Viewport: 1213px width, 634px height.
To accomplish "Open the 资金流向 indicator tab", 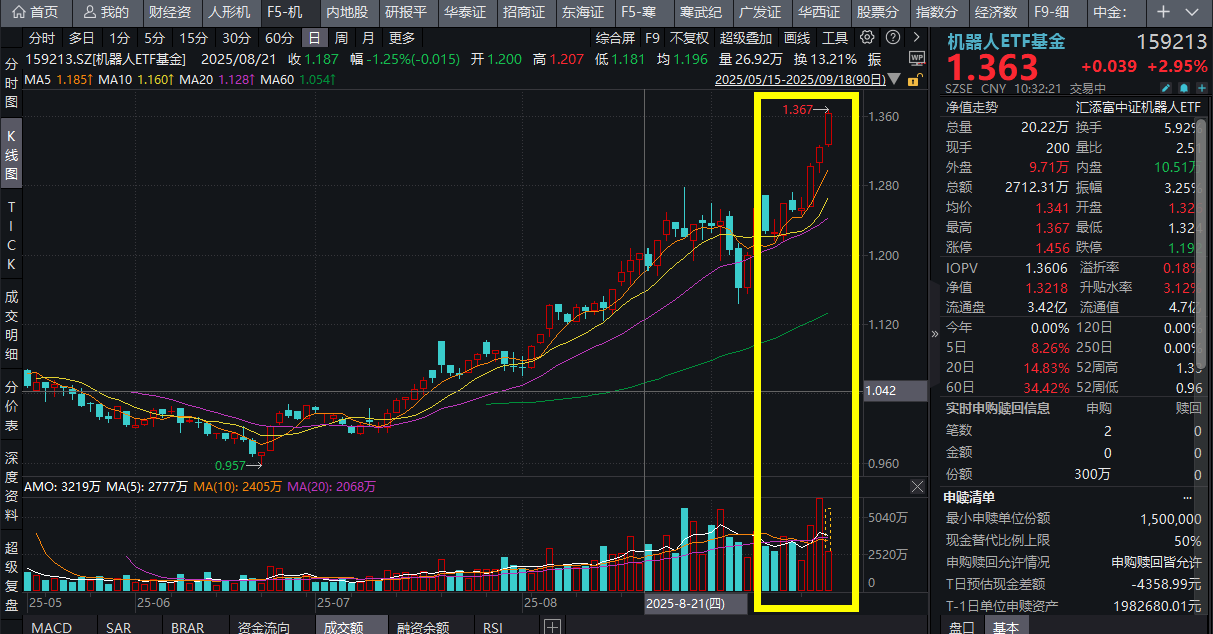I will tap(263, 627).
